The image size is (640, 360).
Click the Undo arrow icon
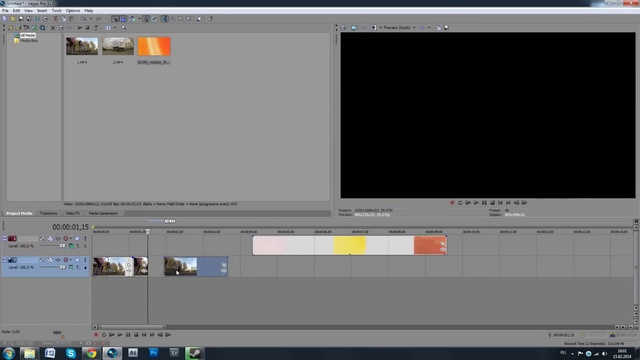(84, 19)
